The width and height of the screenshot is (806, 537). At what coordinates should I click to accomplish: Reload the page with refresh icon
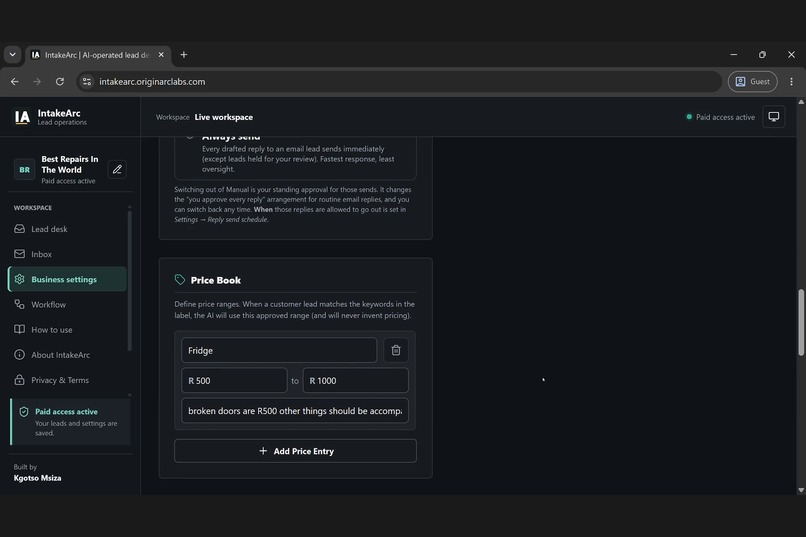click(60, 82)
